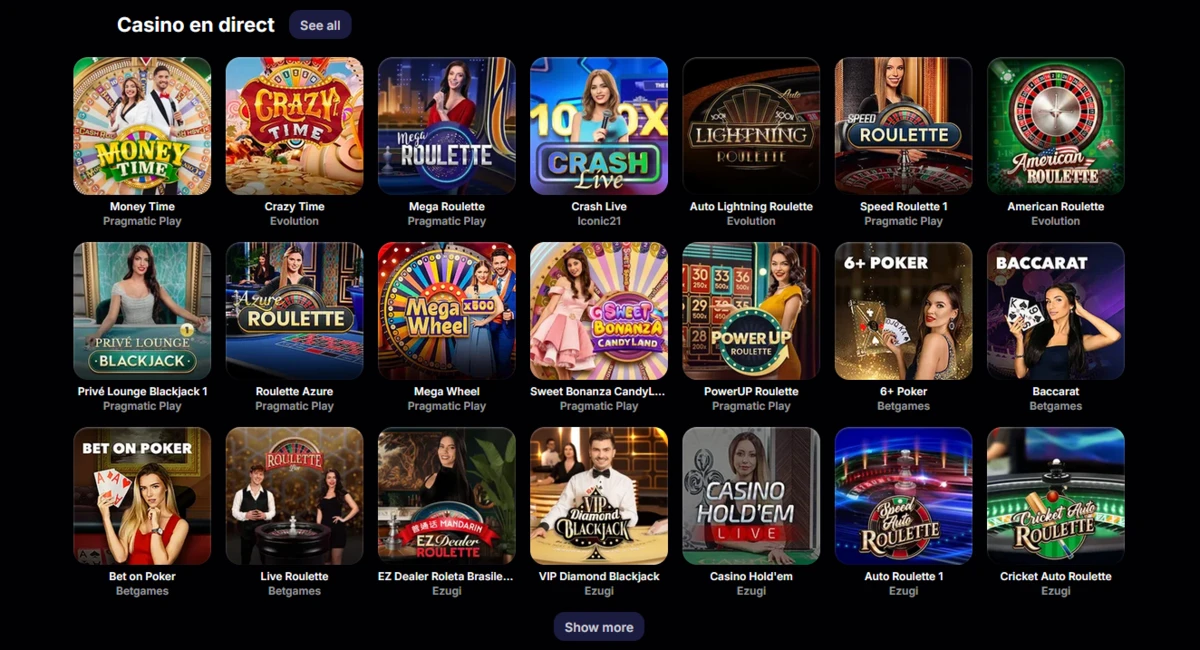Launch the Bet on Poker tile

[x=142, y=496]
